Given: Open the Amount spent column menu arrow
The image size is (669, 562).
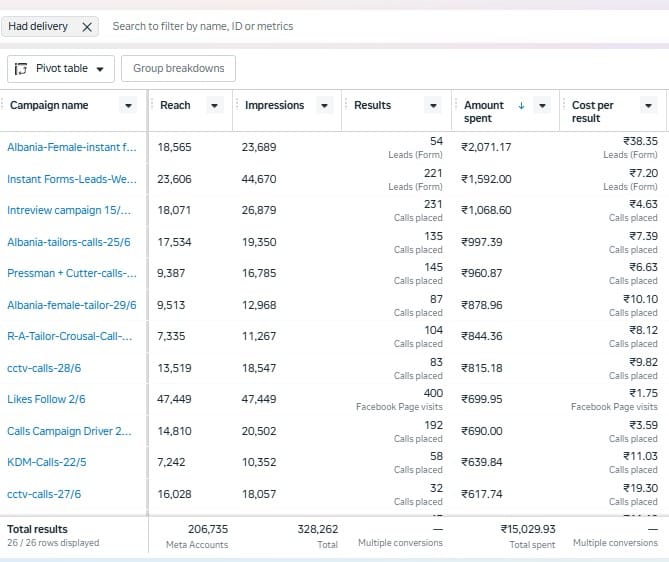Looking at the screenshot, I should pyautogui.click(x=542, y=106).
